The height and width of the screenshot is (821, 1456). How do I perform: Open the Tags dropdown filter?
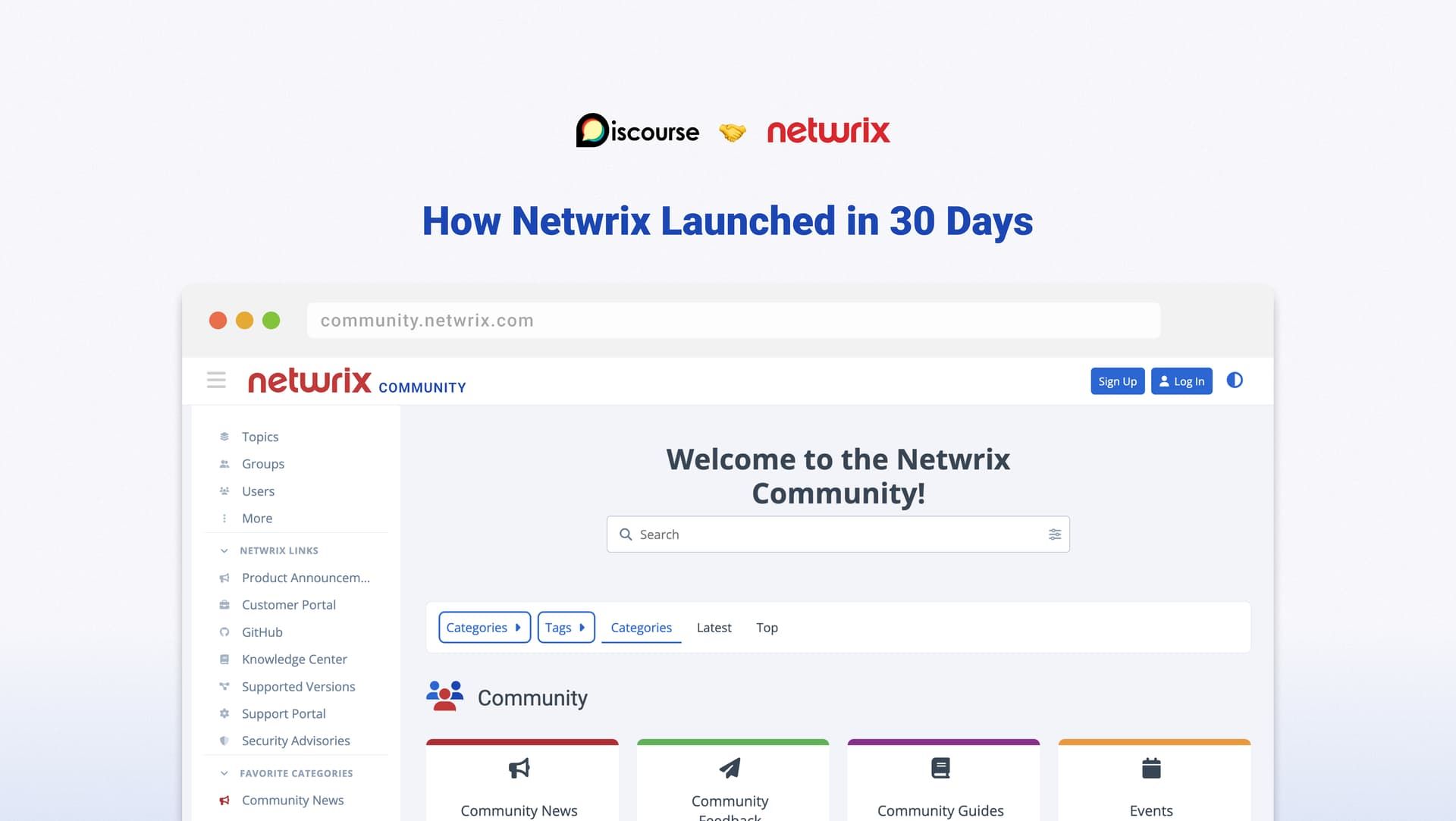[566, 627]
